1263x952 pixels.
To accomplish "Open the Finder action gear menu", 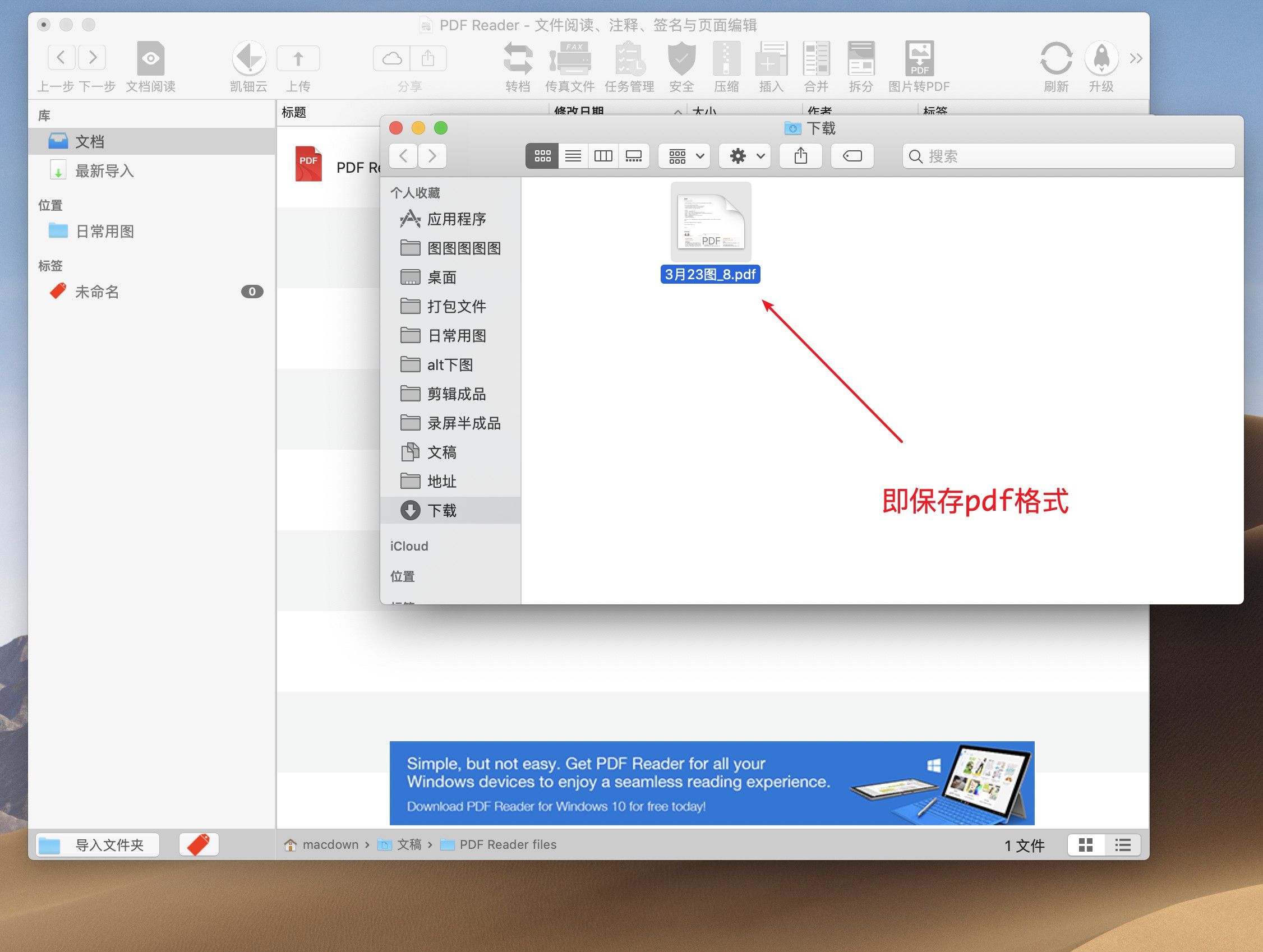I will (x=744, y=156).
